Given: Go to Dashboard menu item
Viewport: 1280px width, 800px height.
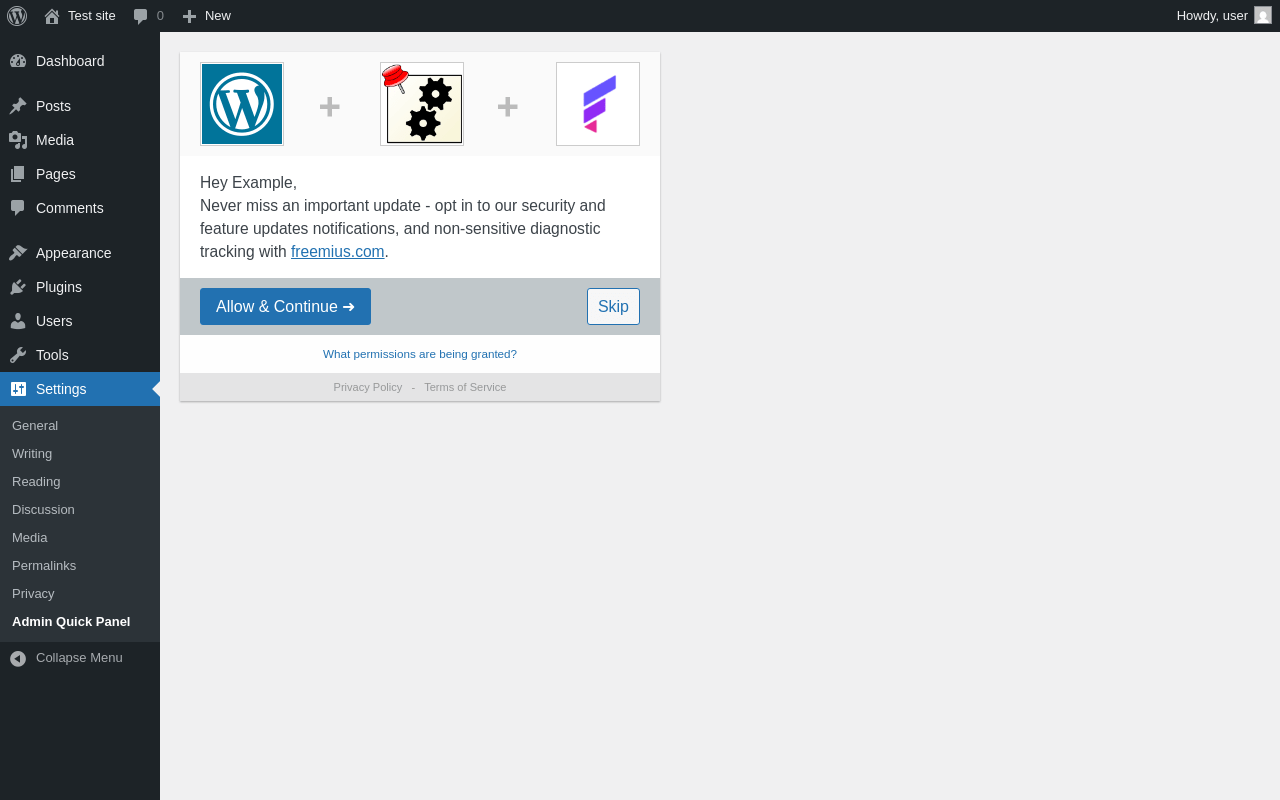Looking at the screenshot, I should click(70, 61).
